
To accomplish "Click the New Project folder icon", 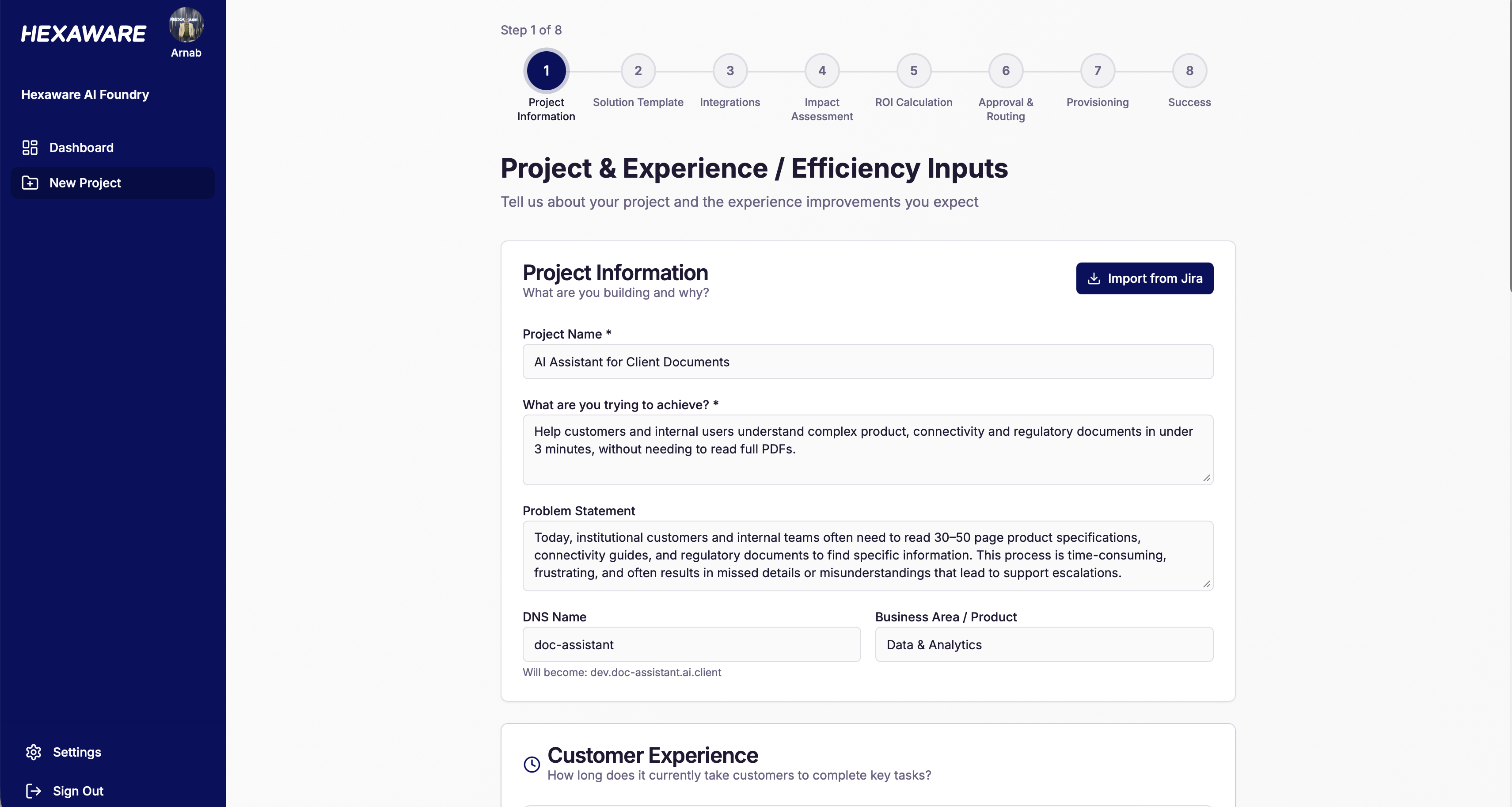I will tap(30, 183).
